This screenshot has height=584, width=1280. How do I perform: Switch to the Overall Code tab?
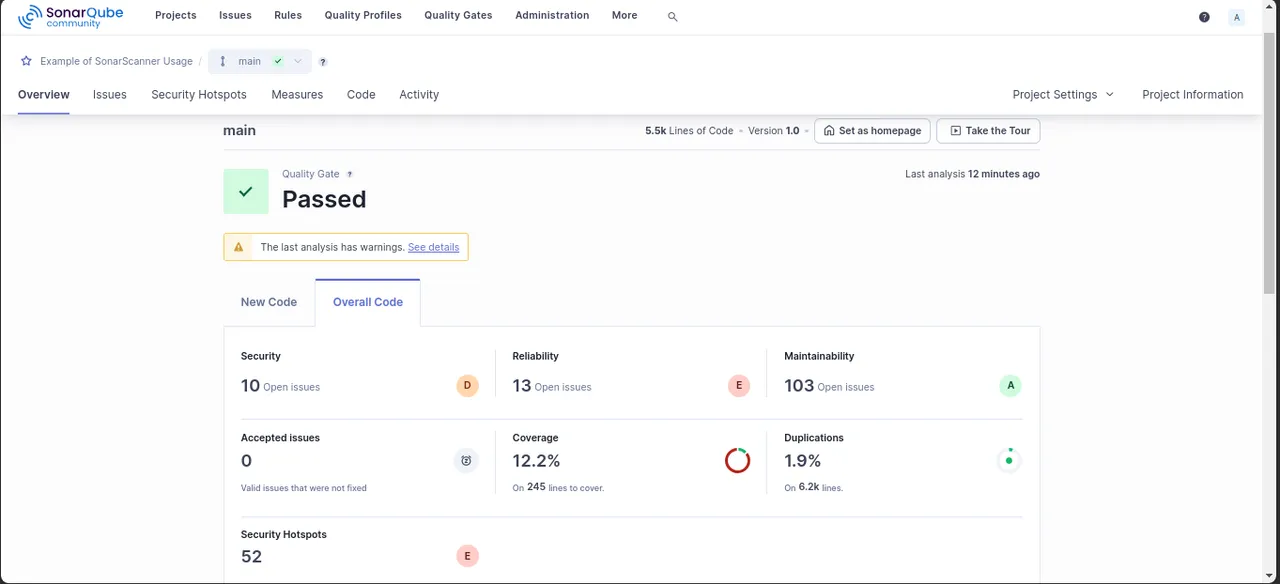(x=368, y=302)
